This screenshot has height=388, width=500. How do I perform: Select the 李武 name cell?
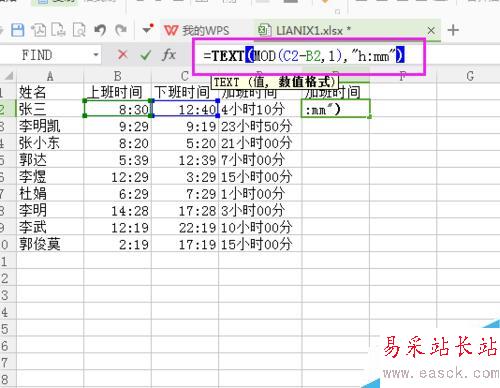(x=50, y=227)
